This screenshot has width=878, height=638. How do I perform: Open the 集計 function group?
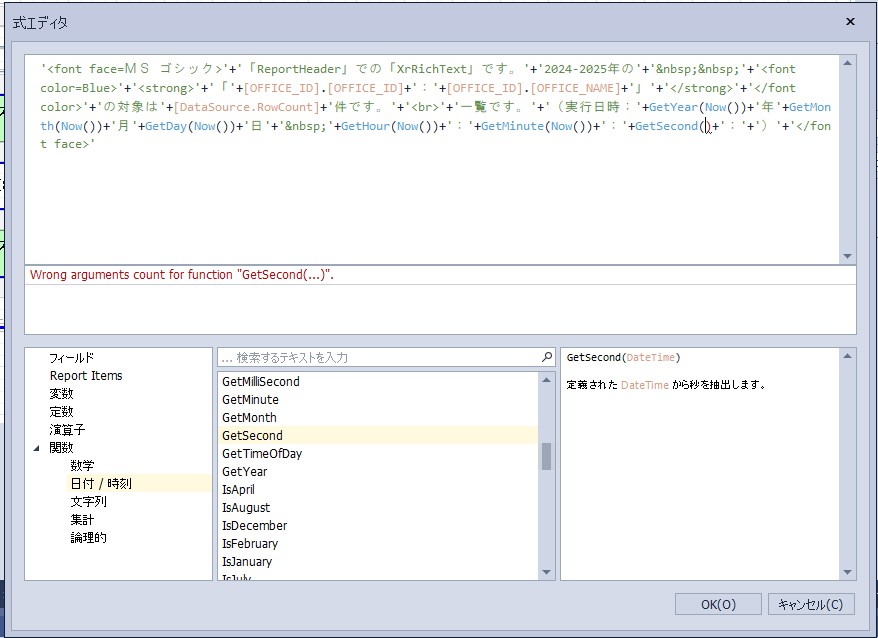(82, 519)
